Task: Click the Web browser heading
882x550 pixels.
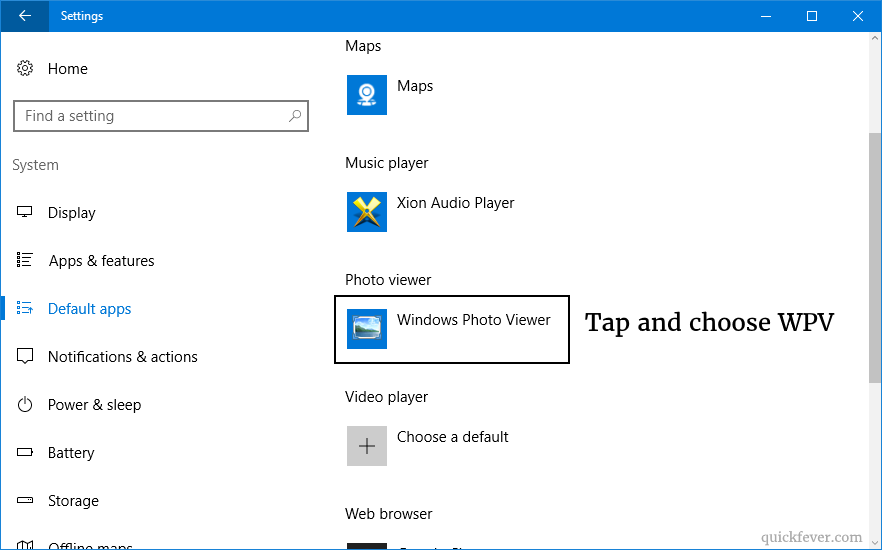Action: (x=389, y=514)
